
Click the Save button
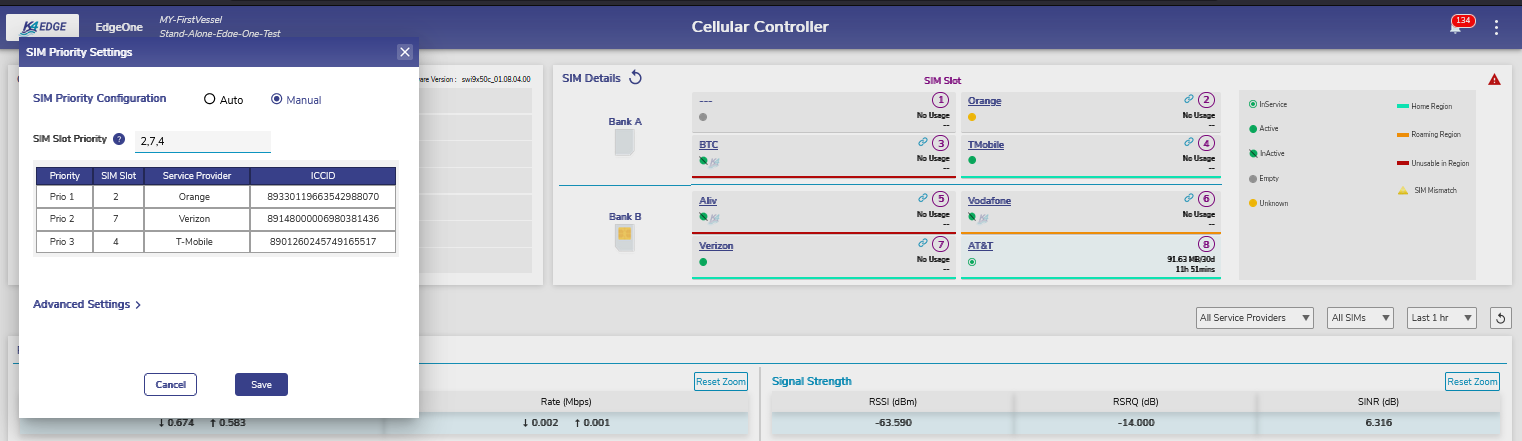[x=261, y=384]
